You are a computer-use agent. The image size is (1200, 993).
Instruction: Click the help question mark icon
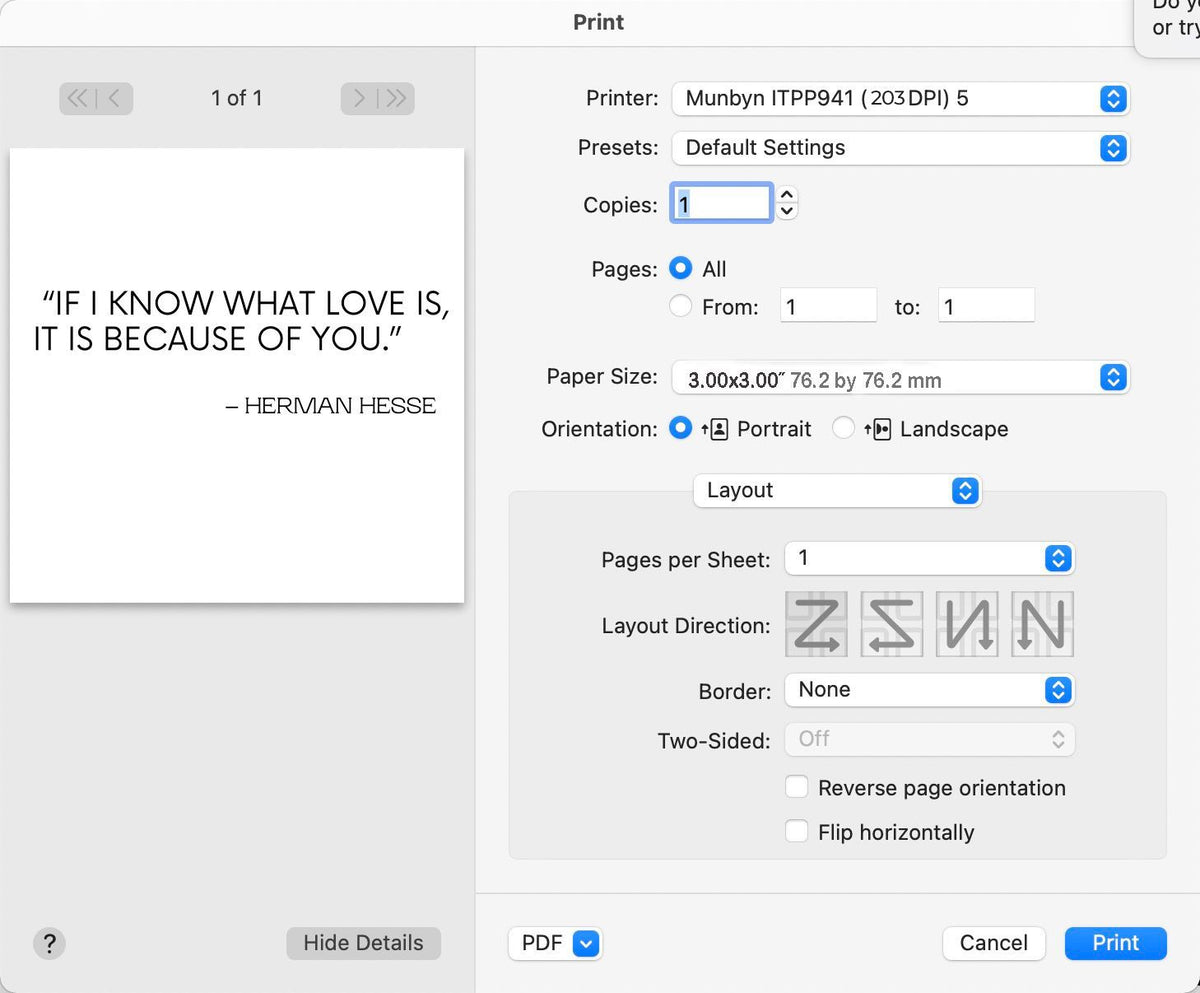point(49,943)
